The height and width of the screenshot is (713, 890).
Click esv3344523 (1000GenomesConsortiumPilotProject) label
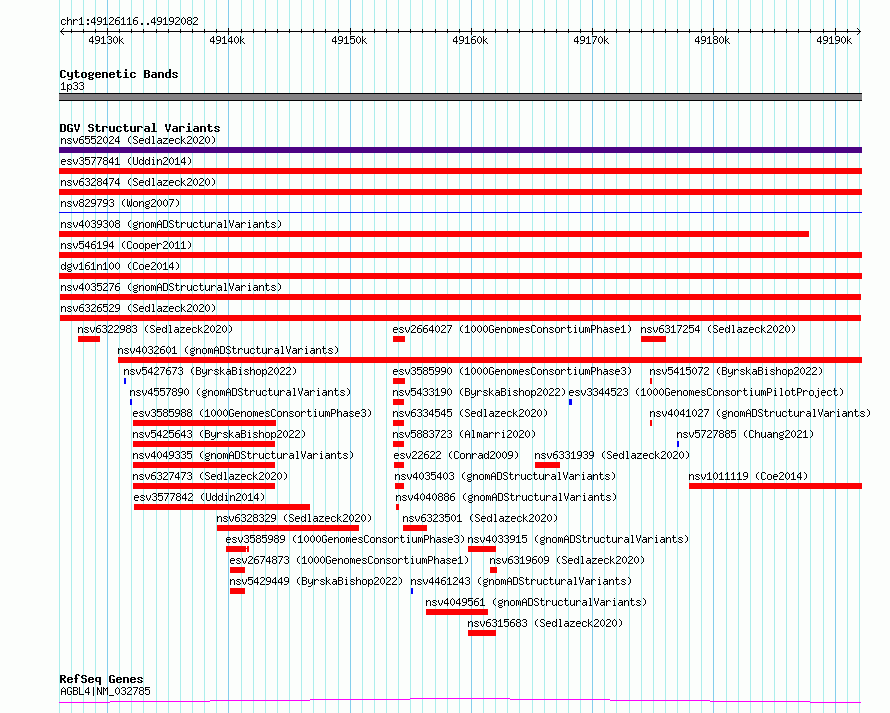click(x=706, y=392)
